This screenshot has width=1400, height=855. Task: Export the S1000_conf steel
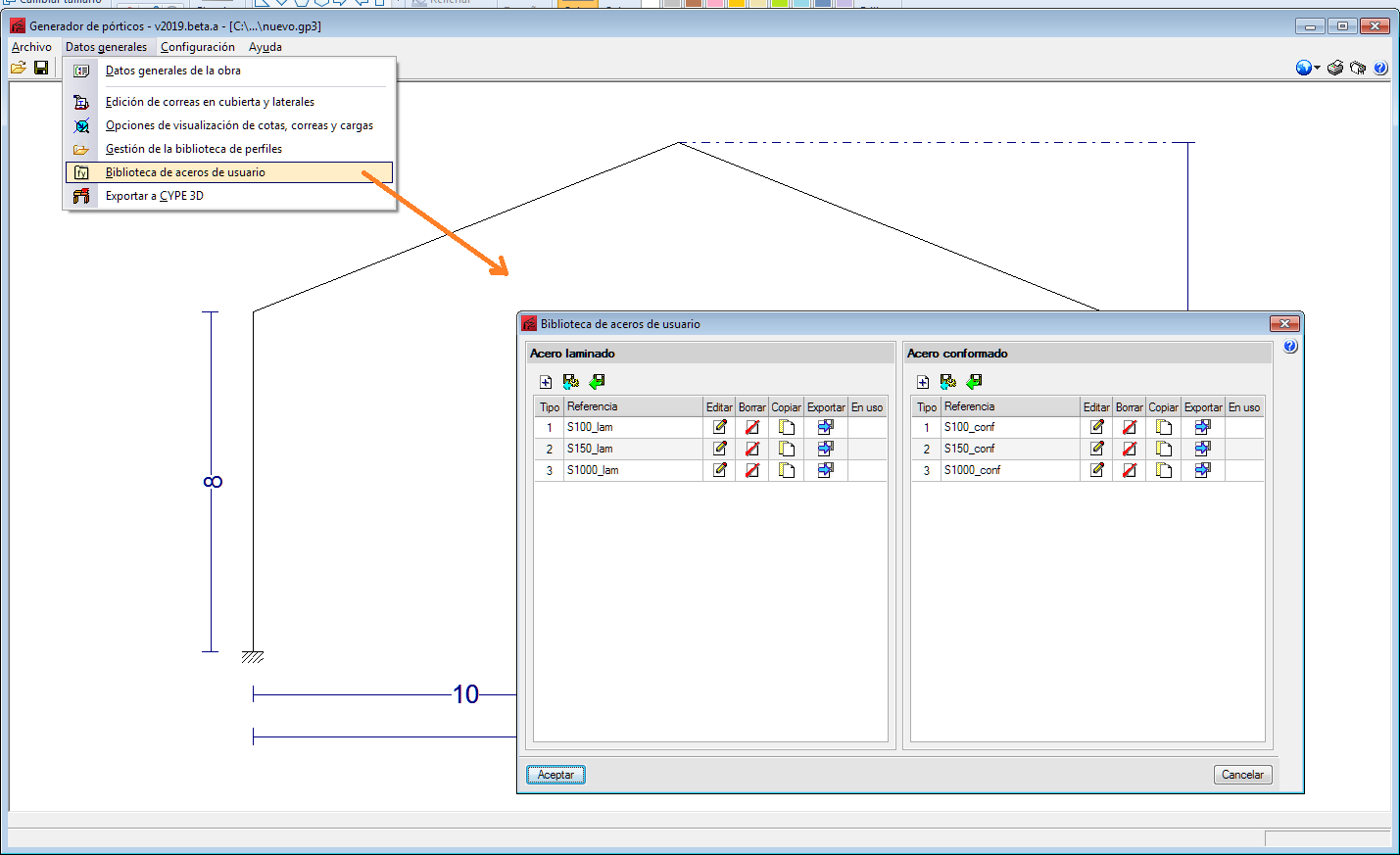click(1203, 470)
